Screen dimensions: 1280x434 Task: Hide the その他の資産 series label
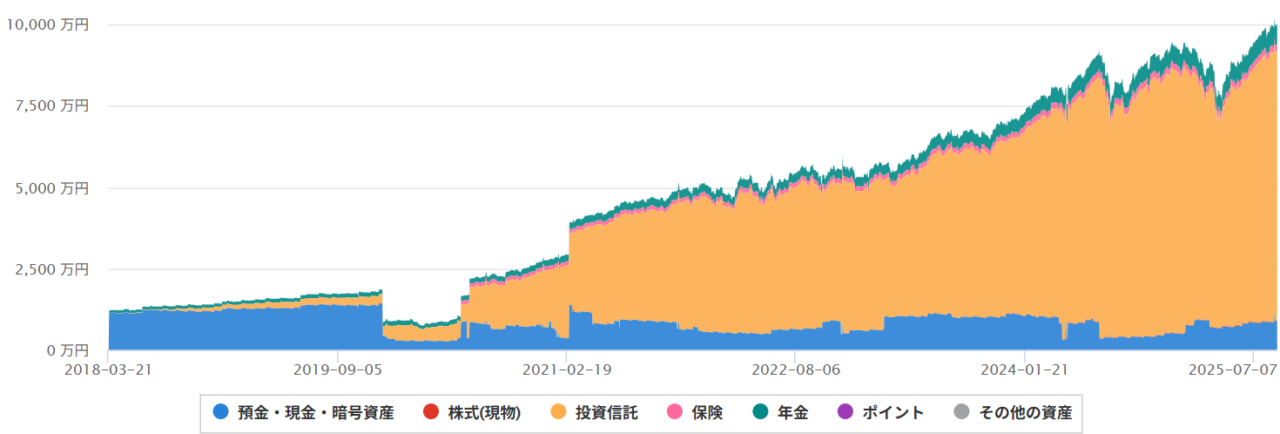click(x=1025, y=412)
